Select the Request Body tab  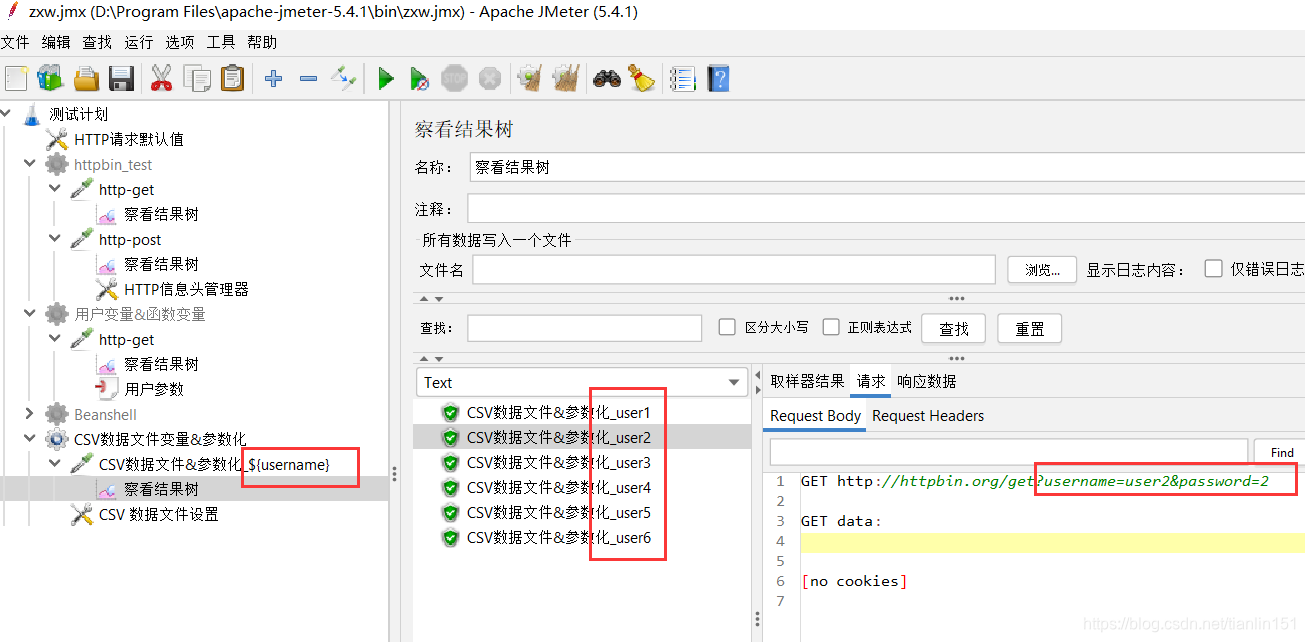(x=816, y=416)
